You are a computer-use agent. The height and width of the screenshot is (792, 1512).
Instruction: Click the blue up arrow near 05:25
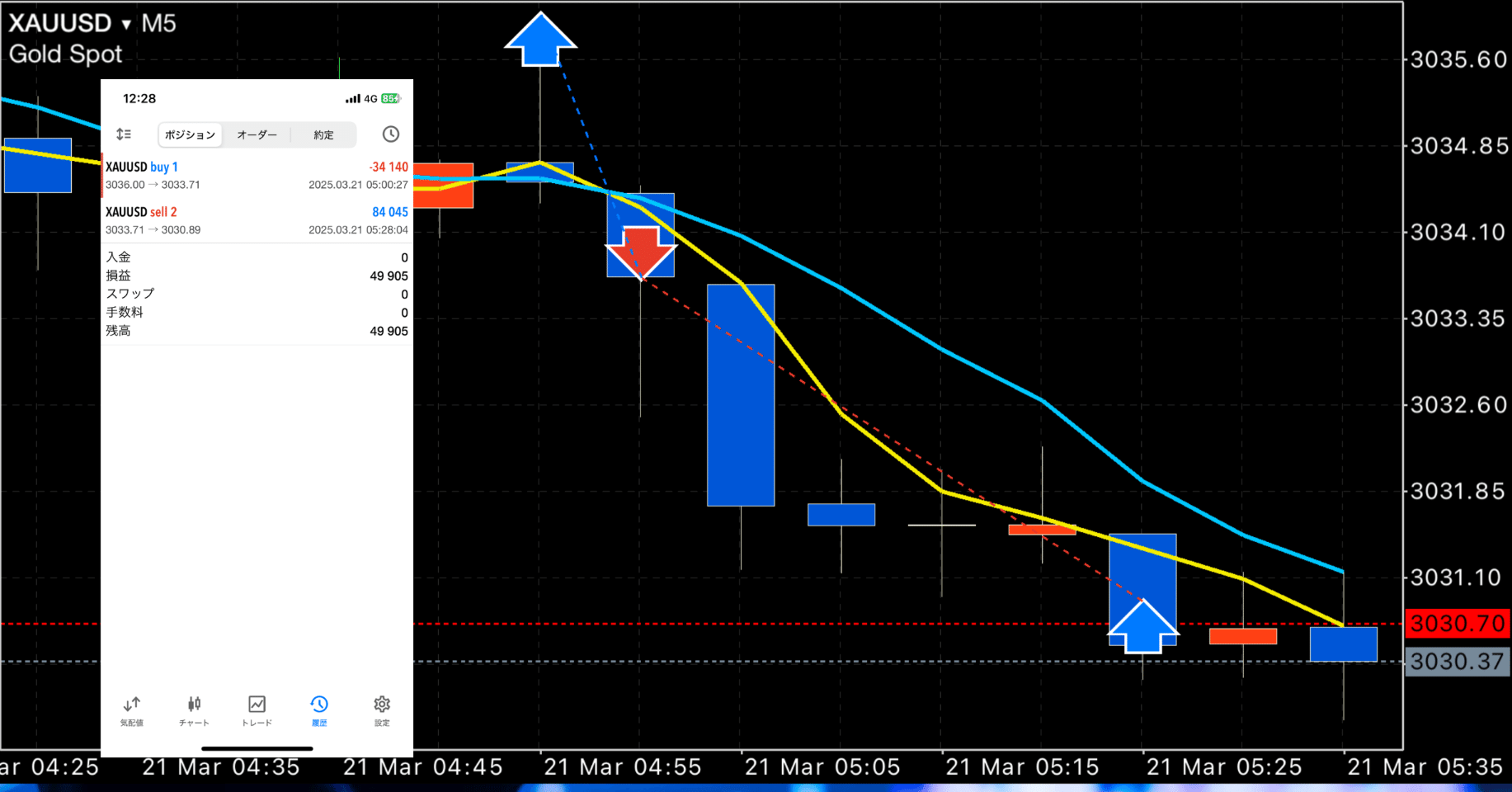click(1142, 626)
